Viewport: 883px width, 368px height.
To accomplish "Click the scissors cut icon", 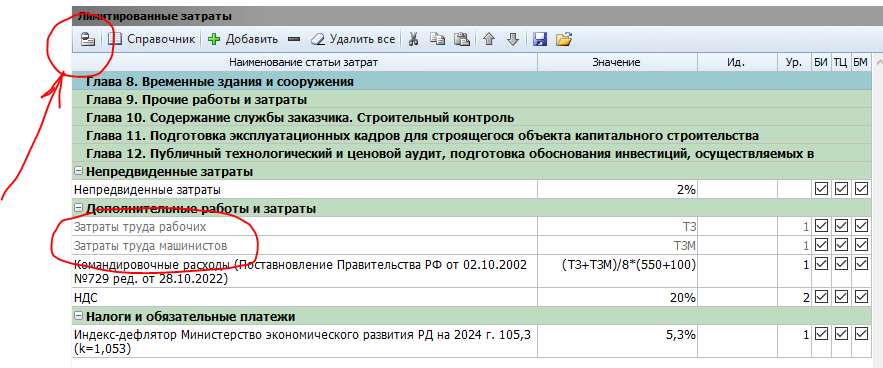I will [x=413, y=39].
